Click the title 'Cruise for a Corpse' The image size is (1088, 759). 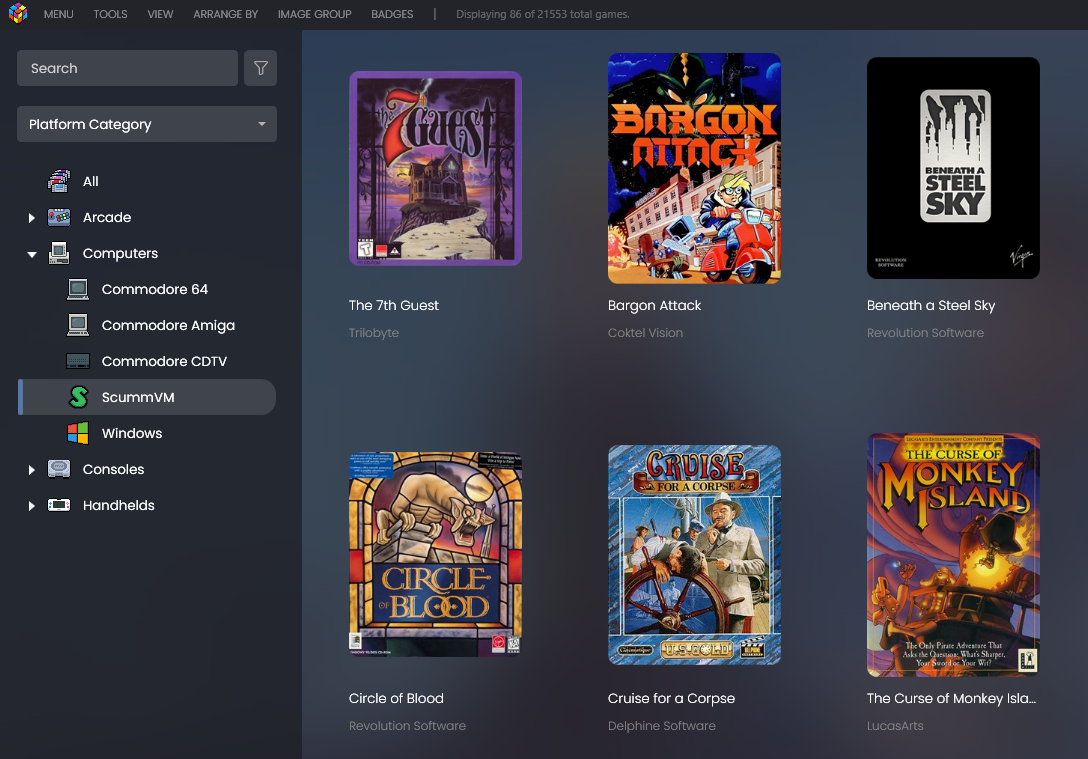pos(671,698)
